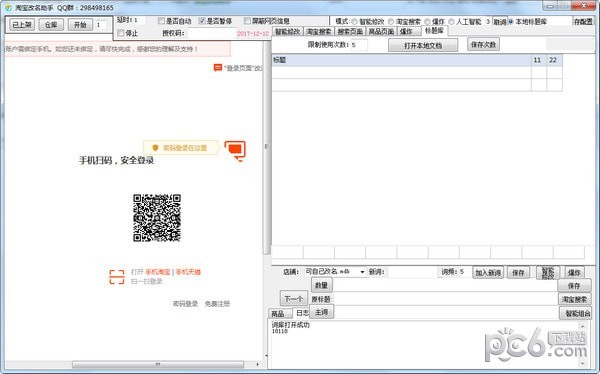Edit the 限制使用次数 field

click(359, 45)
